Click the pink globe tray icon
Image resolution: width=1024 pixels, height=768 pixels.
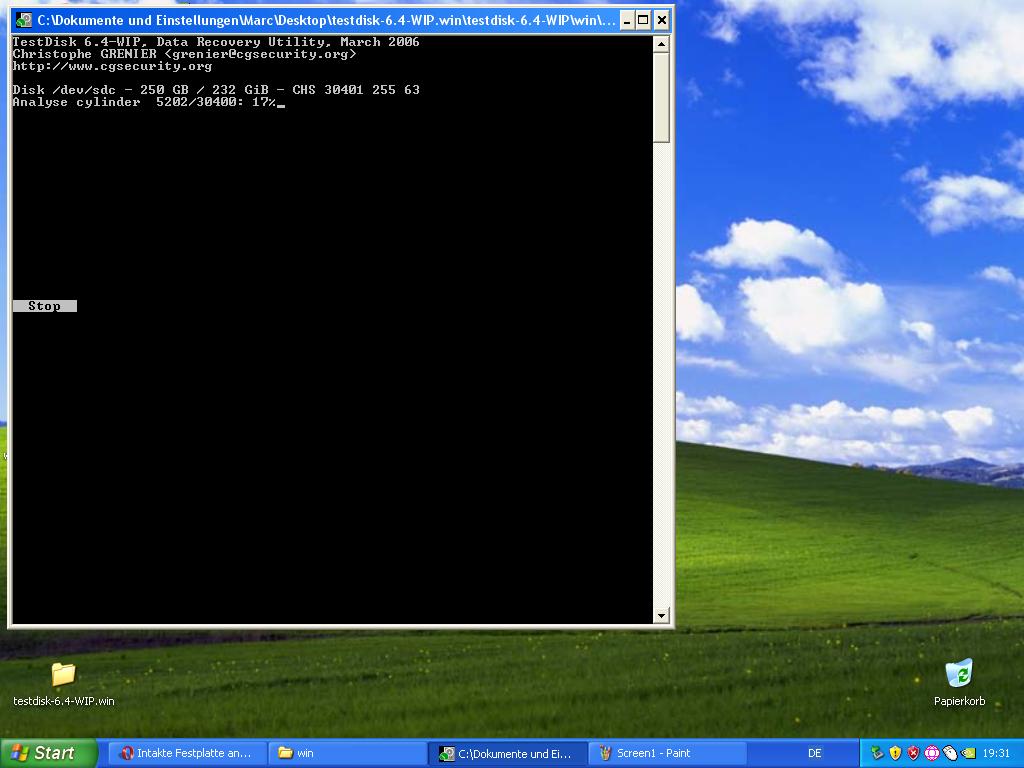(931, 753)
